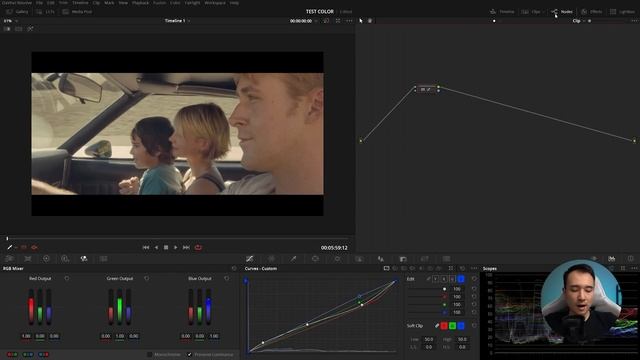
Task: Open the Key palette
Action: click(x=403, y=259)
